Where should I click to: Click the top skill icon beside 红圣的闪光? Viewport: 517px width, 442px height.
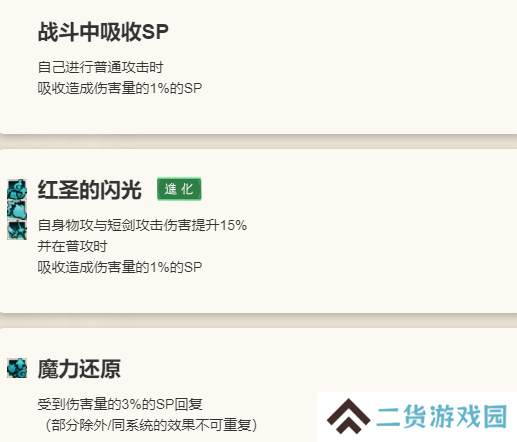[x=17, y=189]
